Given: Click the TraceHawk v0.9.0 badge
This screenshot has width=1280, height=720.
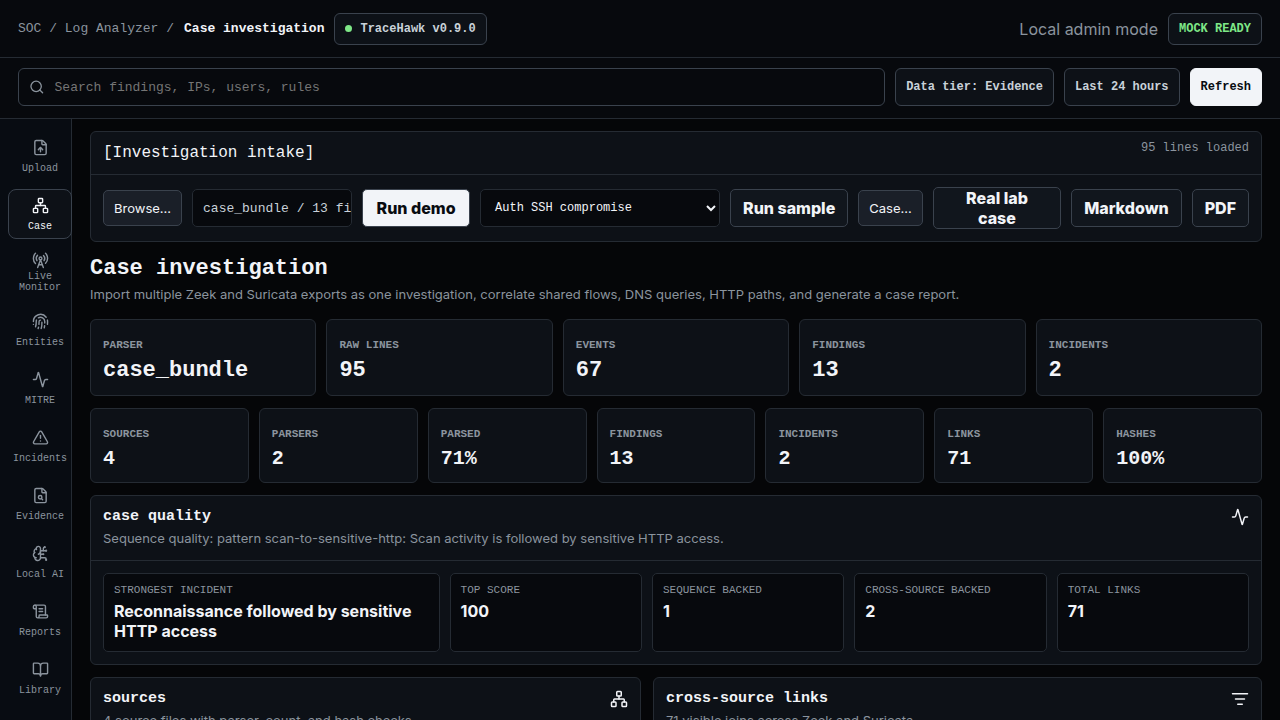Looking at the screenshot, I should (x=410, y=29).
